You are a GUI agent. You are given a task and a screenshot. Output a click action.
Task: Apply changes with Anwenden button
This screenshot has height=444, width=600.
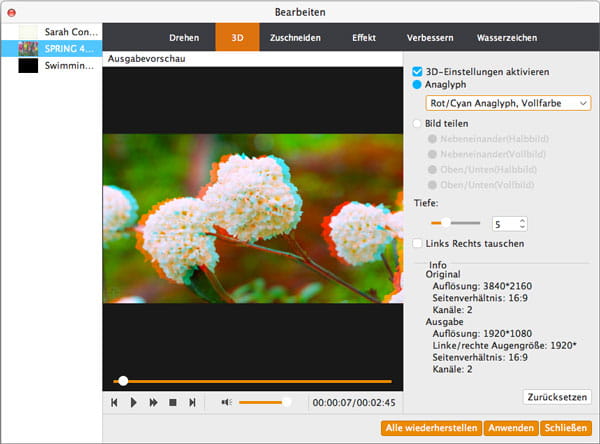click(511, 428)
